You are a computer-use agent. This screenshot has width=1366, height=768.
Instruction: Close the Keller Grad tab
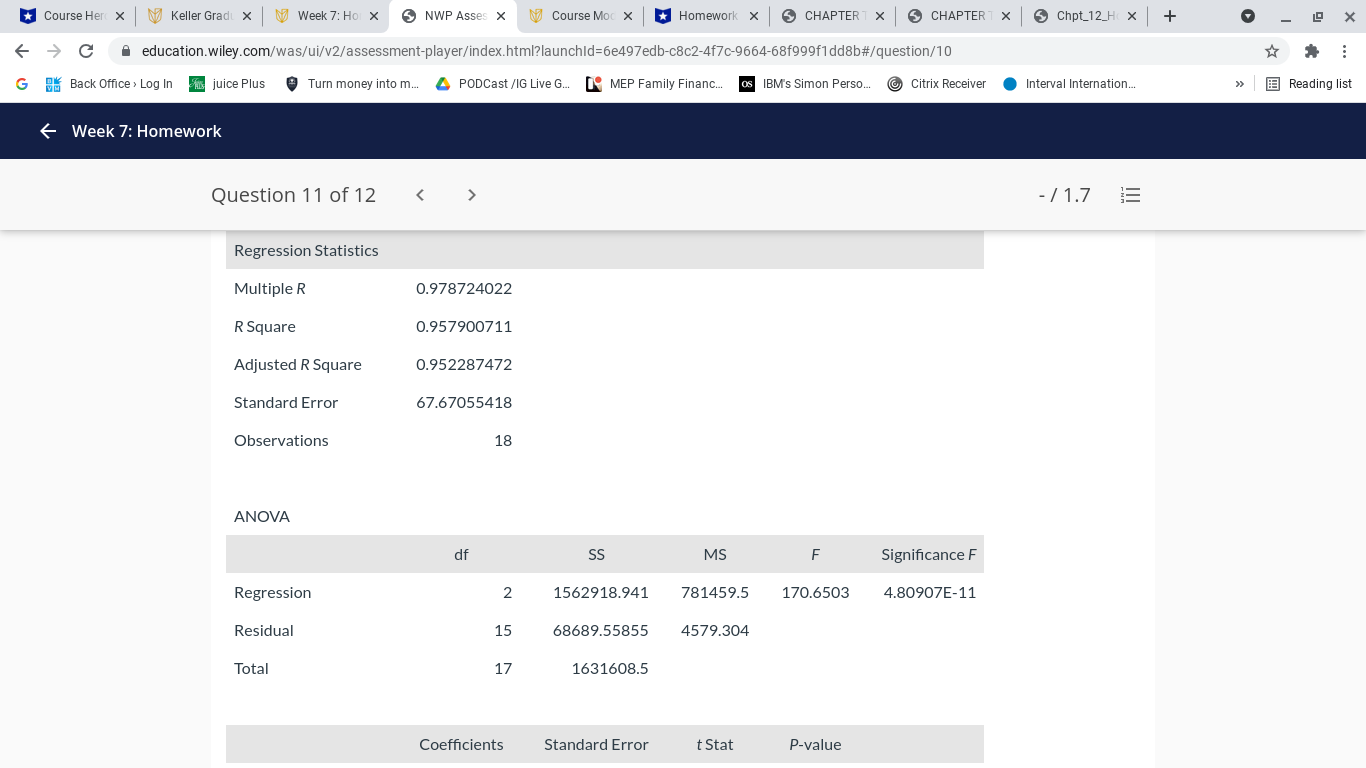click(247, 16)
